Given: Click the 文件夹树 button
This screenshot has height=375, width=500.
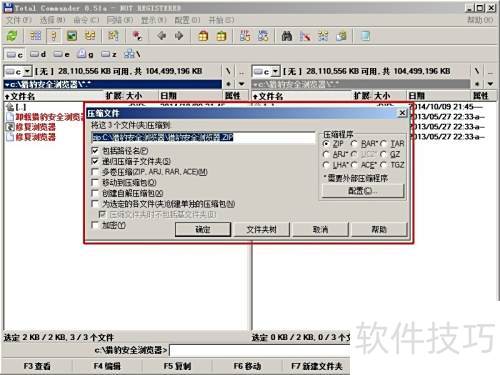Looking at the screenshot, I should click(262, 229).
